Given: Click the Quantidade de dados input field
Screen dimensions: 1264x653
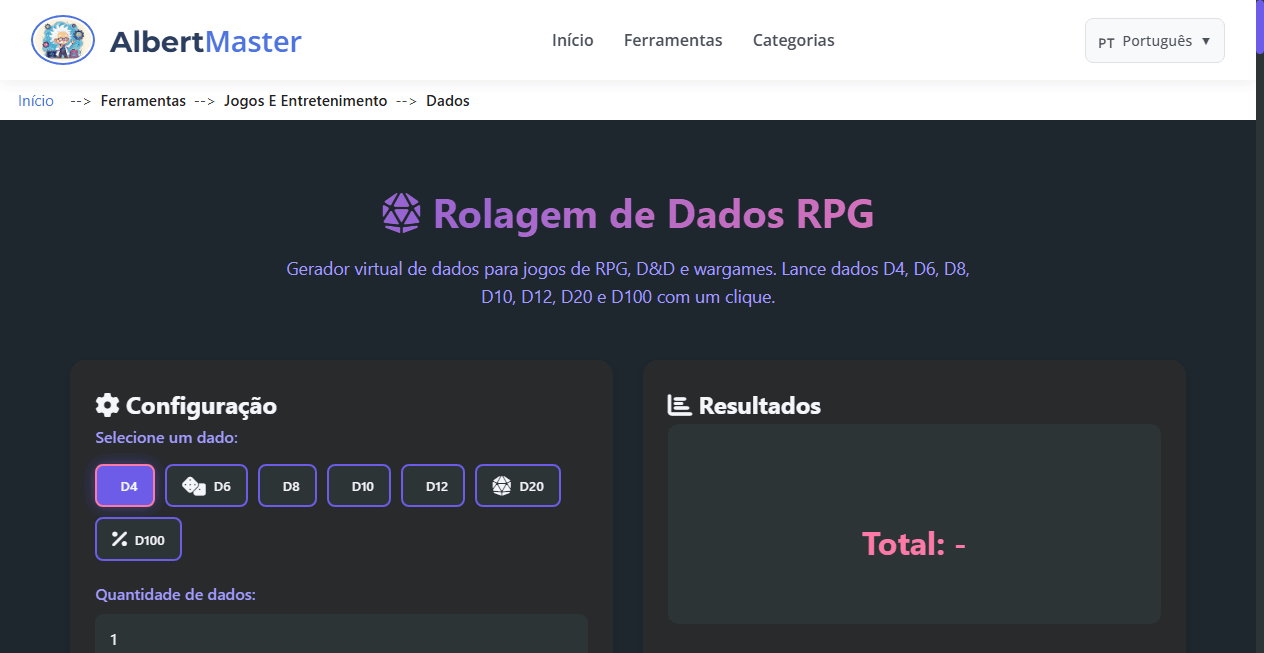Looking at the screenshot, I should tap(340, 638).
